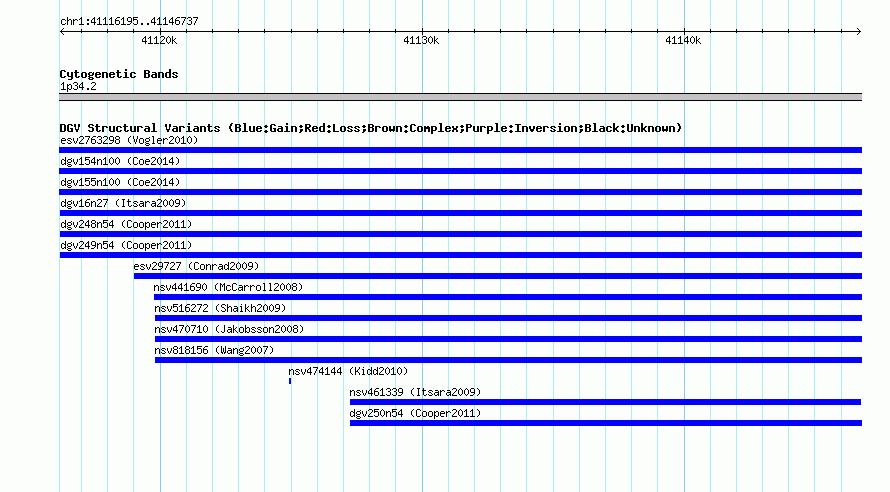Click the blue bar under dgv249n54

coord(460,255)
